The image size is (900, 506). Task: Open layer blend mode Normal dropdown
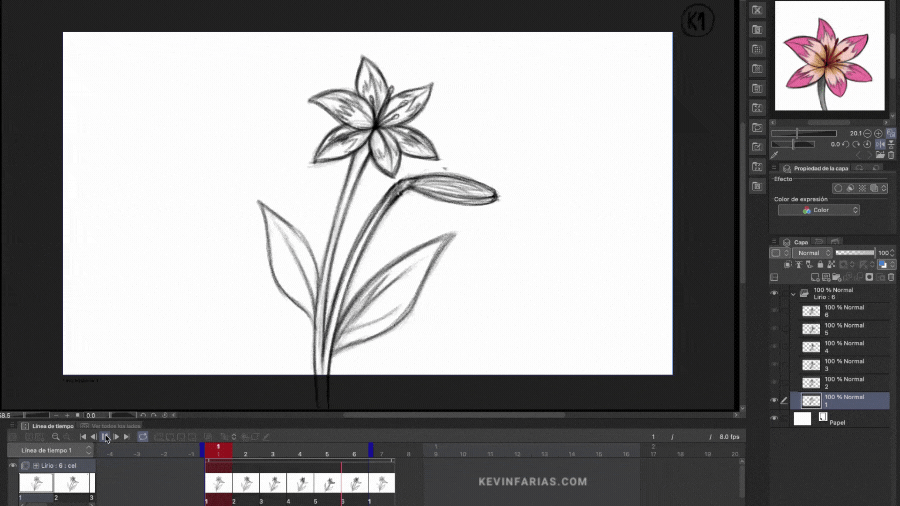pyautogui.click(x=812, y=253)
